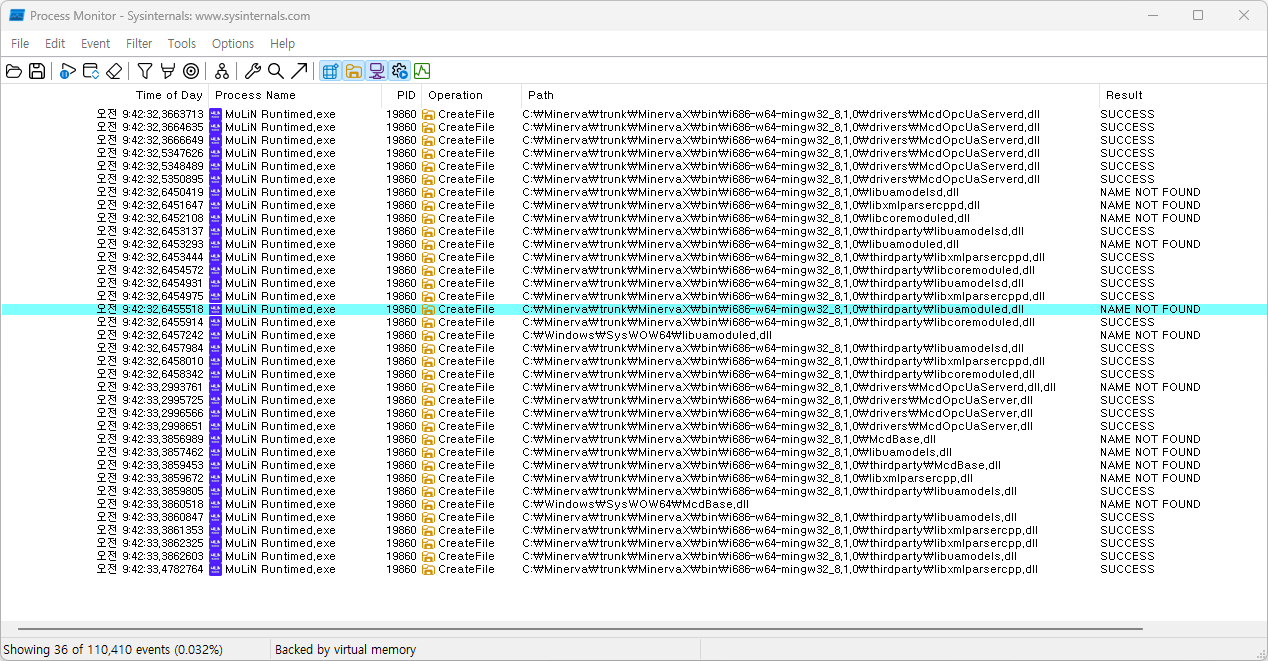Click the 'Showing 36 of 110,410 events' status text
Screen dimensions: 1268x661
click(x=113, y=650)
